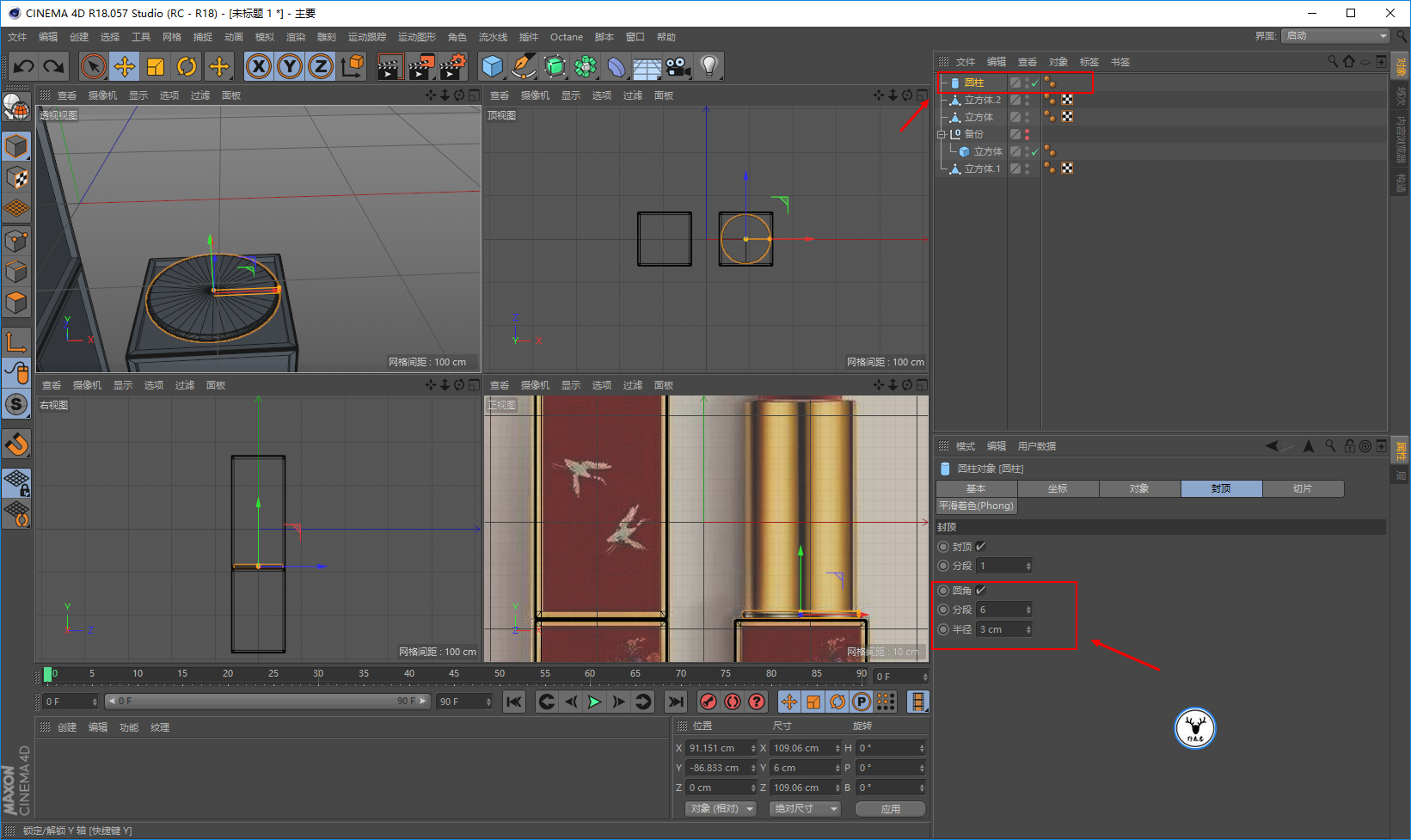Toggle visibility dots of the 备份 object

1027,134
